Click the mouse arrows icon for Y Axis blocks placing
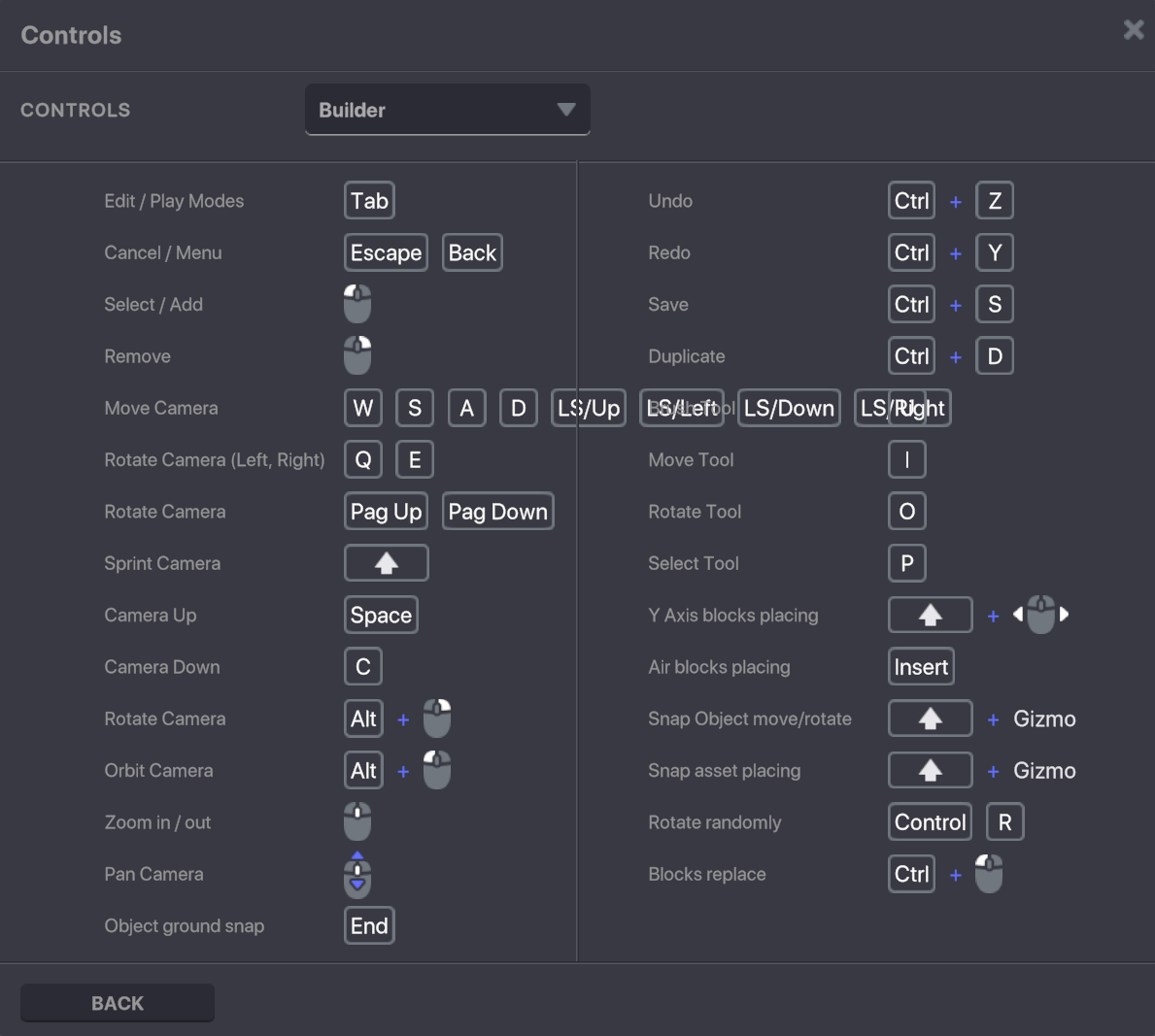Viewport: 1155px width, 1036px height. coord(1040,615)
